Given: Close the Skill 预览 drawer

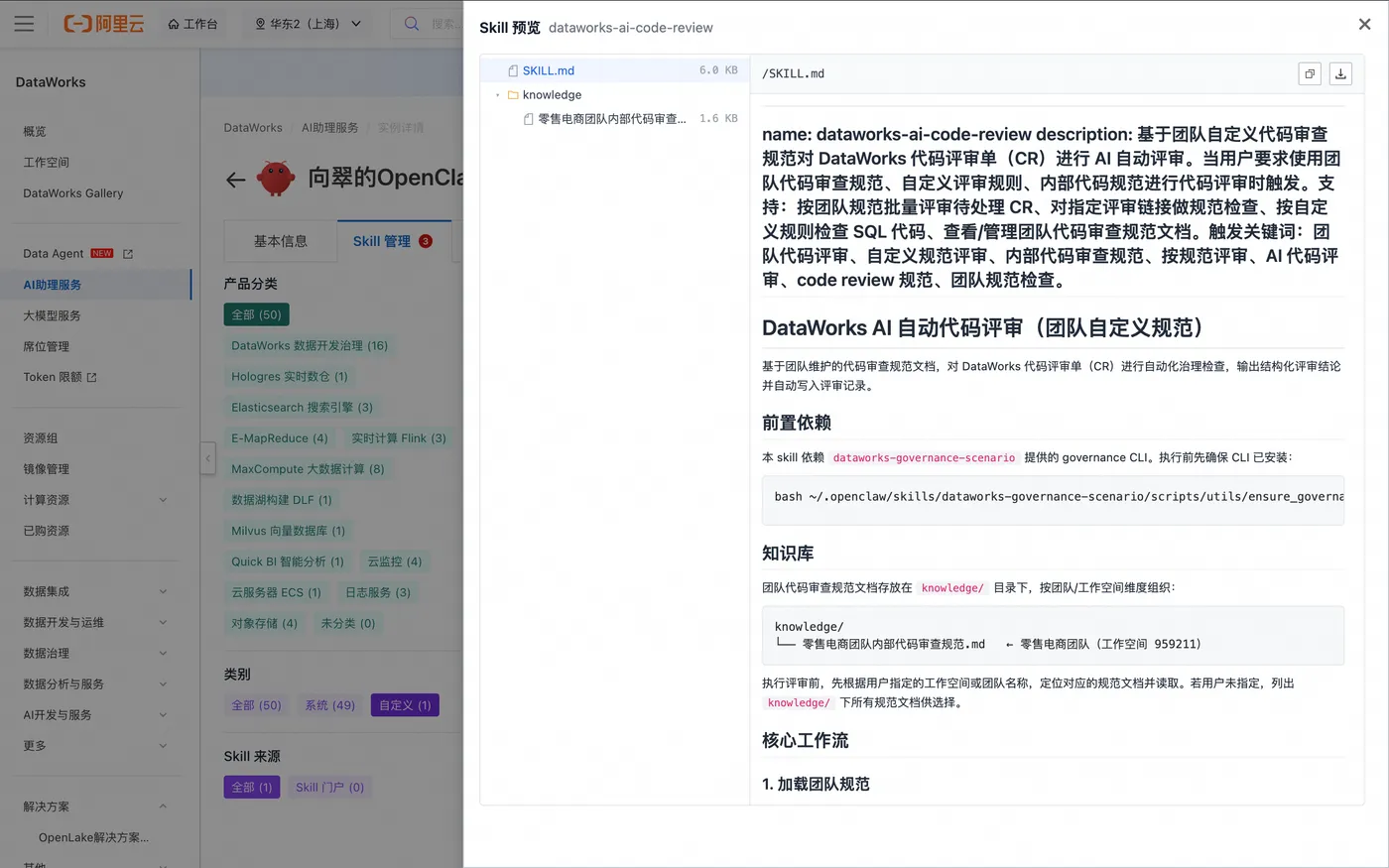Looking at the screenshot, I should point(1364,25).
